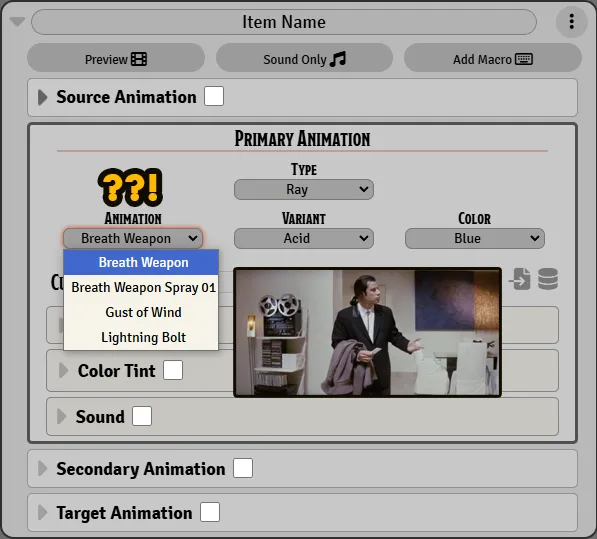This screenshot has width=597, height=539.
Task: Click the Preview button
Action: (x=116, y=59)
